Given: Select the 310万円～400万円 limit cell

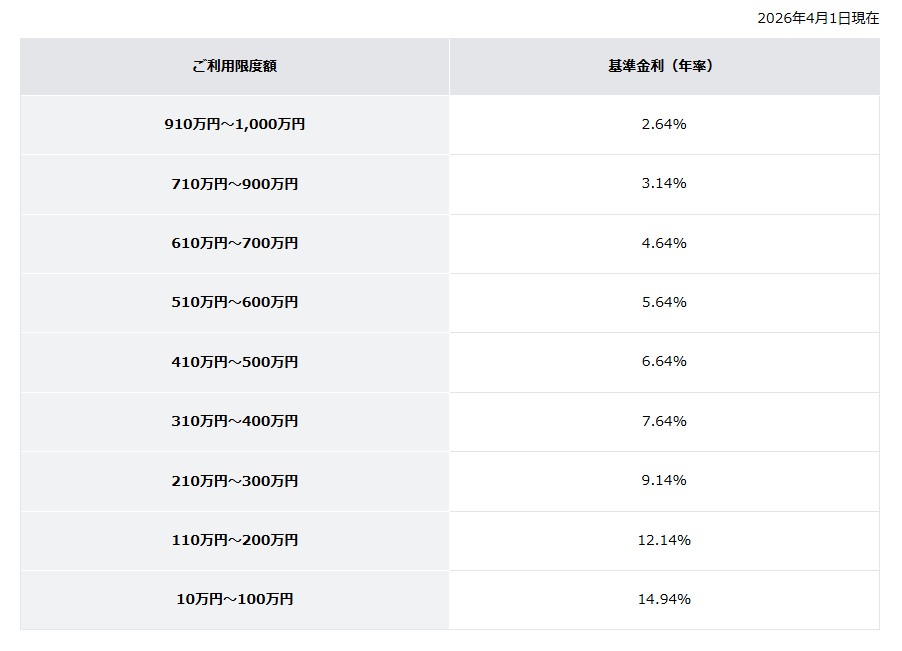Looking at the screenshot, I should [234, 421].
